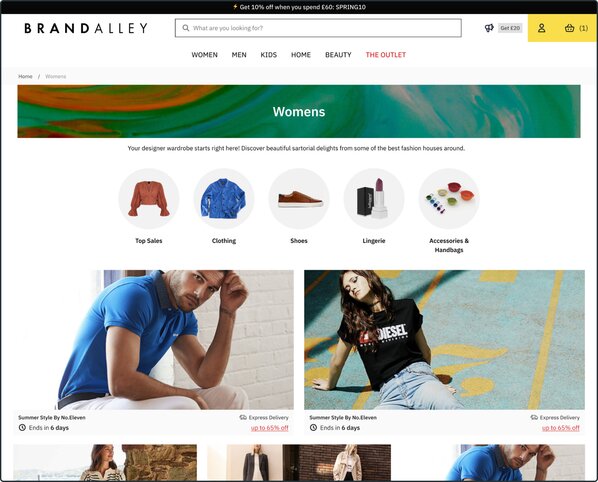Open the Kids menu

pos(268,55)
